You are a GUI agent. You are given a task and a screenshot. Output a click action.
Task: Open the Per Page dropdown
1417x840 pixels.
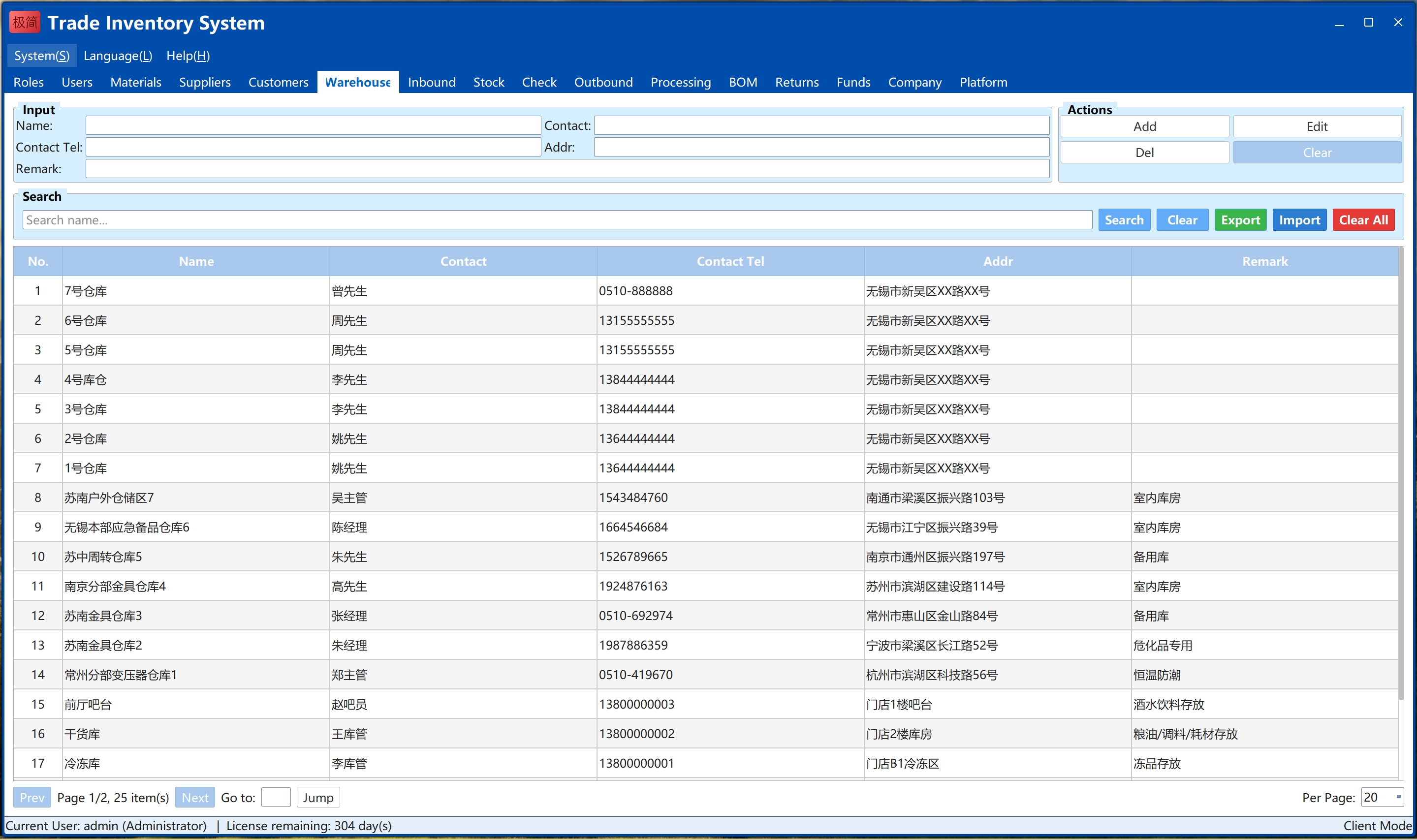(x=1383, y=797)
